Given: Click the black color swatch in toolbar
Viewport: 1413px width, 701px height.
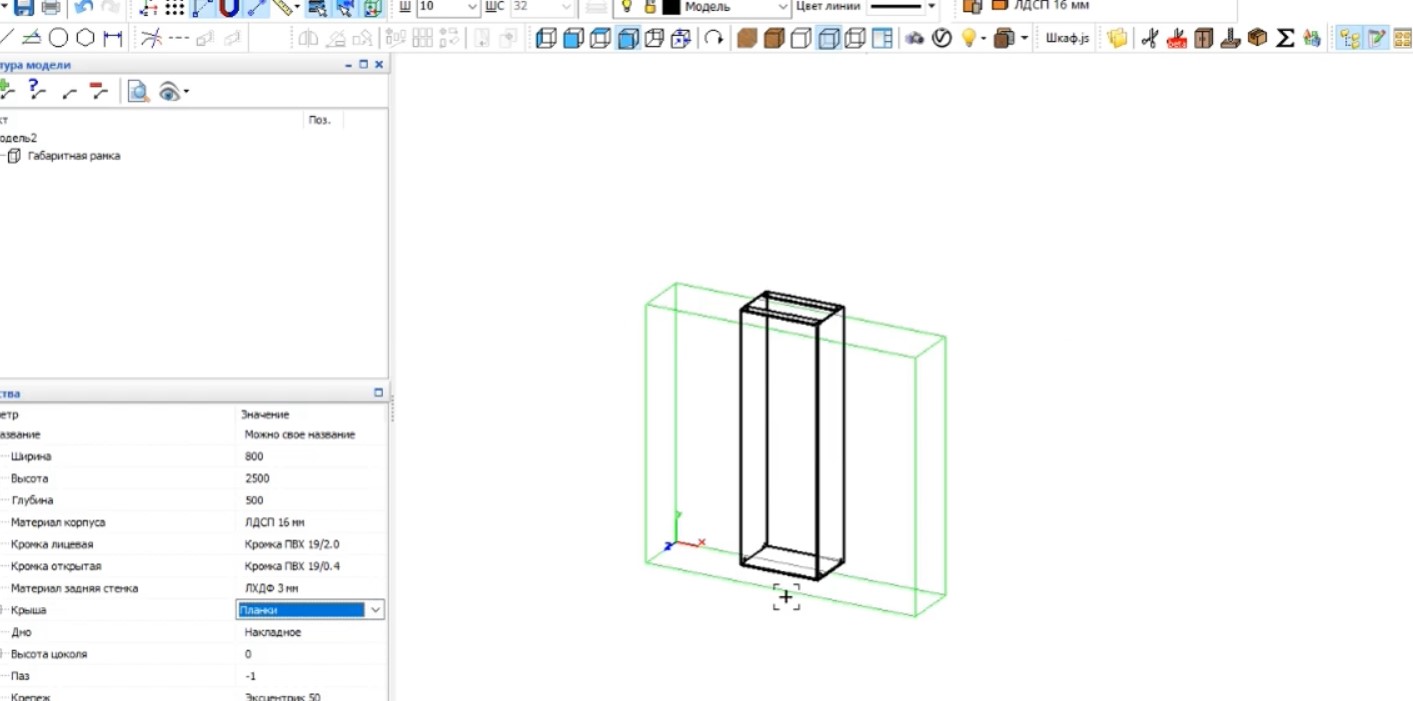Looking at the screenshot, I should 671,7.
